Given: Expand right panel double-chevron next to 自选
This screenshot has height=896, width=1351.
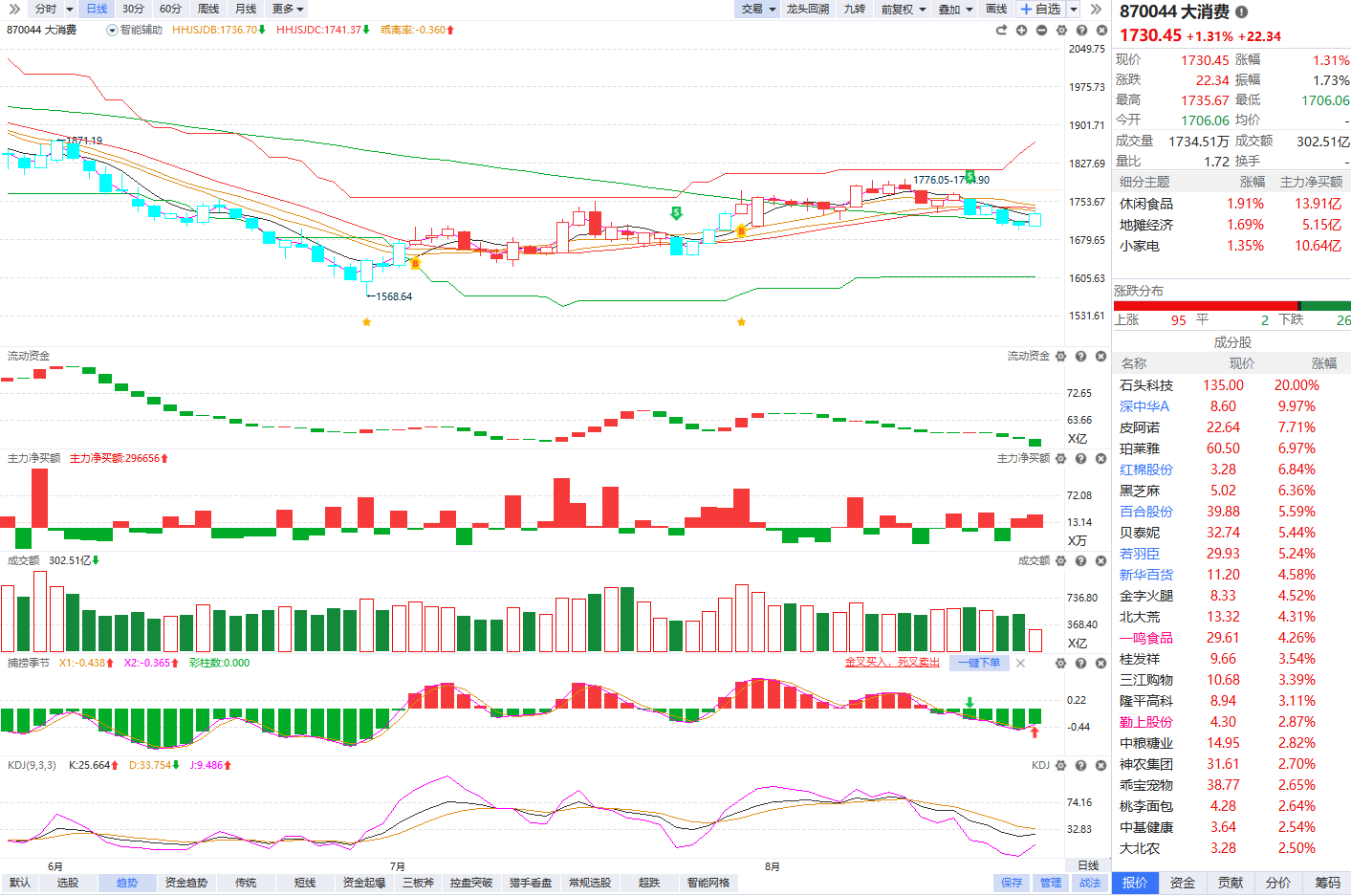Looking at the screenshot, I should 1097,9.
